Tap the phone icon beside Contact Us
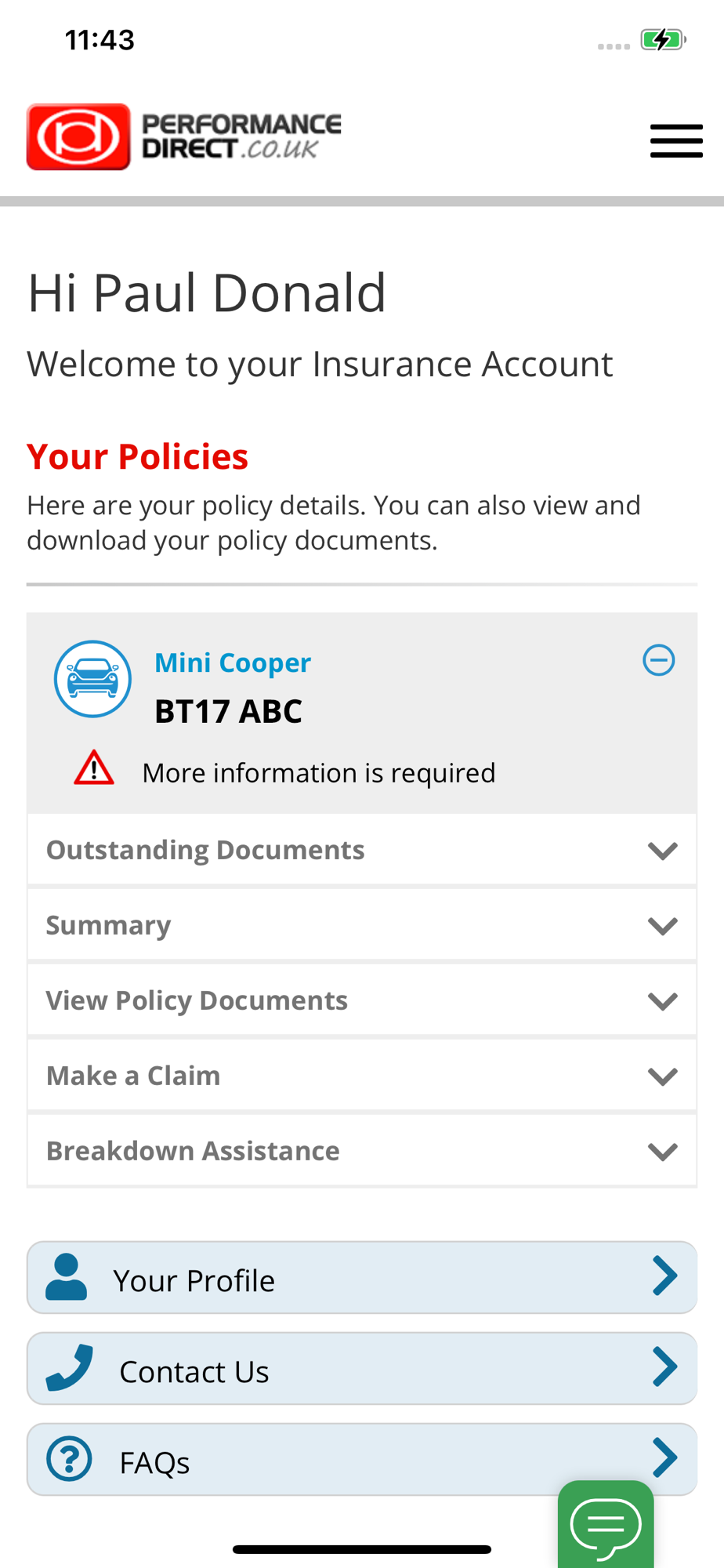The image size is (724, 1568). [70, 1368]
